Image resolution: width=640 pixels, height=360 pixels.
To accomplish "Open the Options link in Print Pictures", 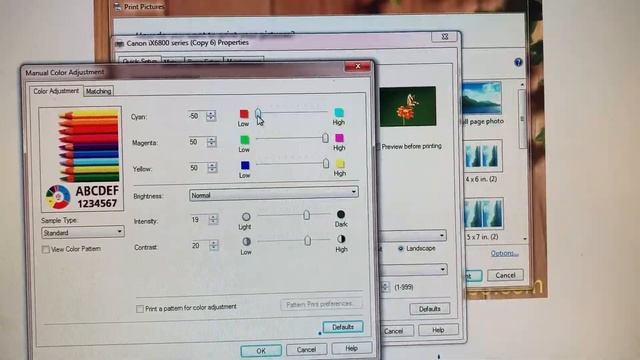I will tap(504, 253).
